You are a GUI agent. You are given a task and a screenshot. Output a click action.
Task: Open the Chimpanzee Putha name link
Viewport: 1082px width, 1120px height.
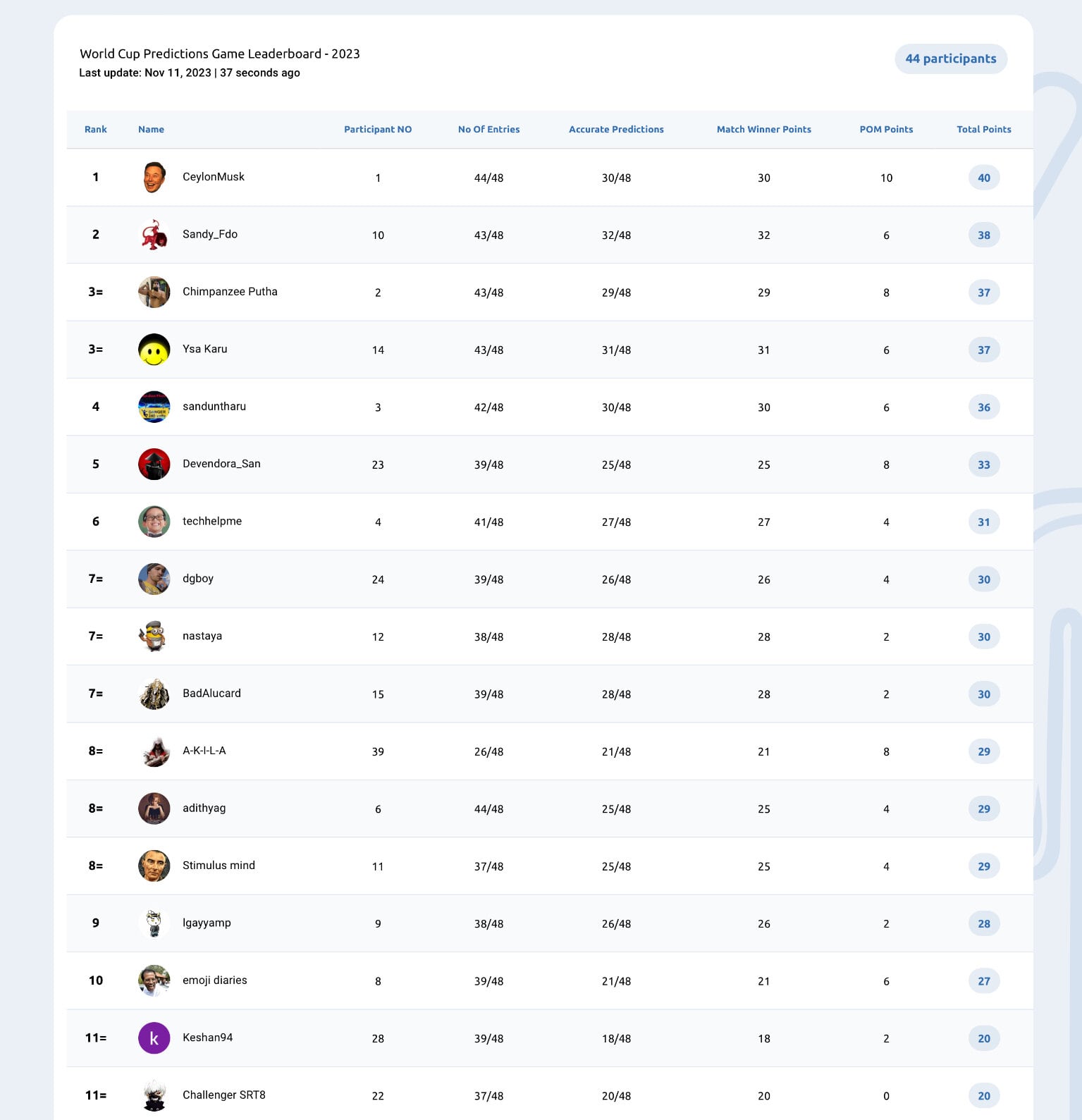coord(230,292)
